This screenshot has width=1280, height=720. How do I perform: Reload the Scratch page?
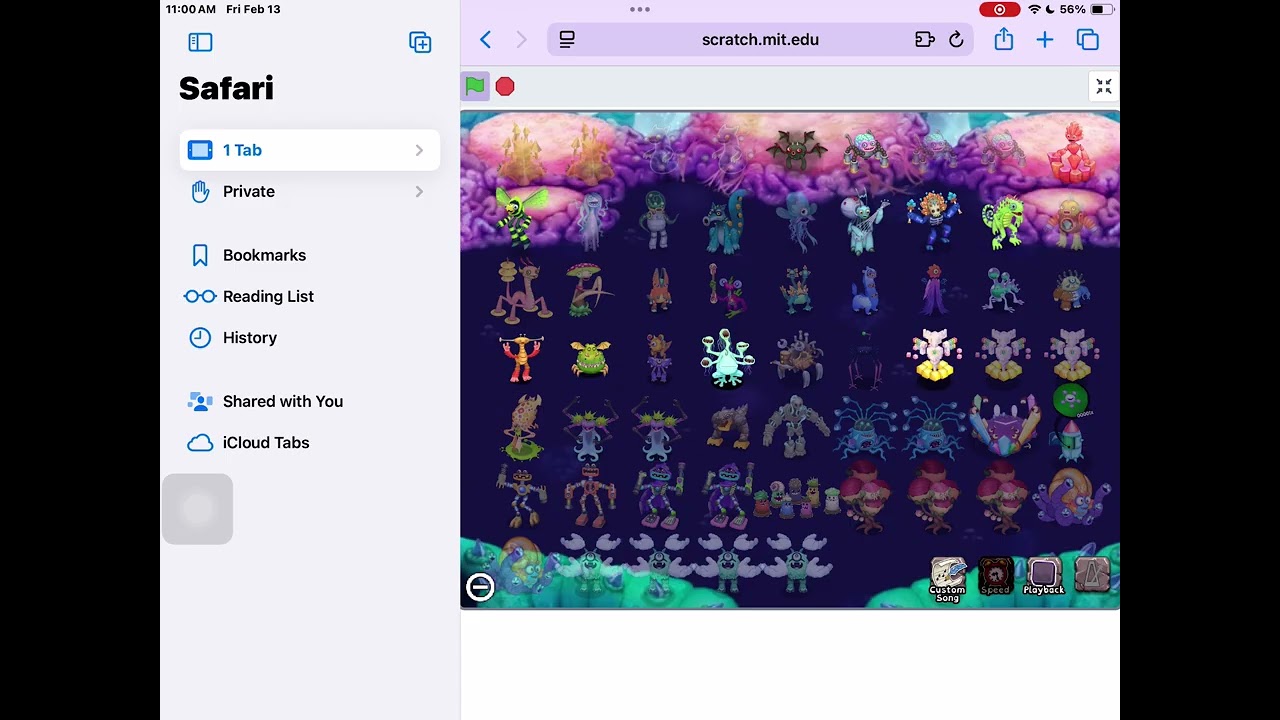(956, 40)
